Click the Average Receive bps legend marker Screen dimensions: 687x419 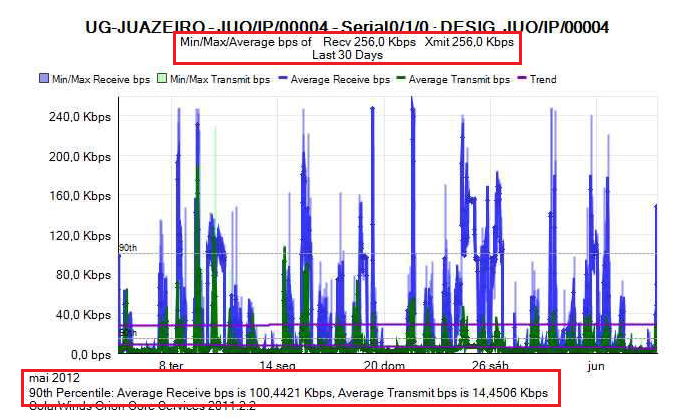tap(283, 78)
